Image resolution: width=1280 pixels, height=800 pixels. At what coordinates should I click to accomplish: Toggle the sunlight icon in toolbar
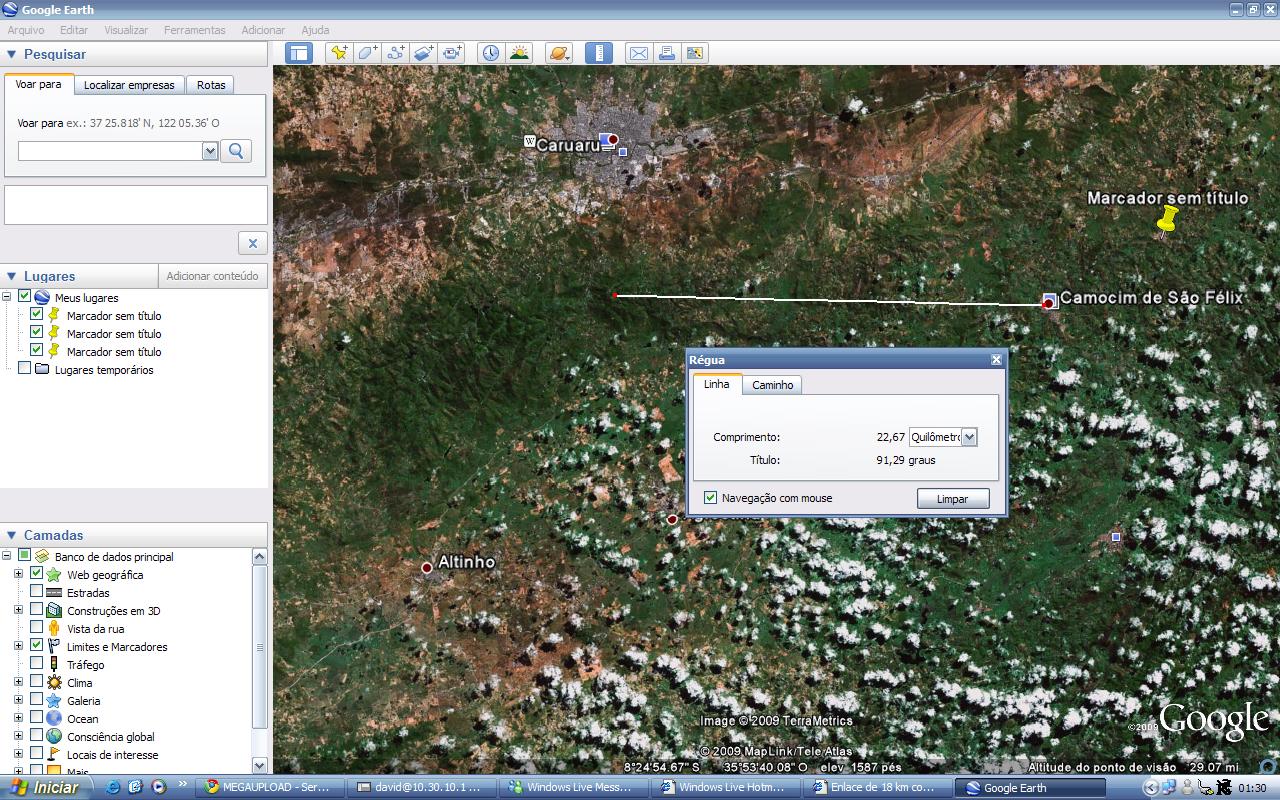(519, 53)
